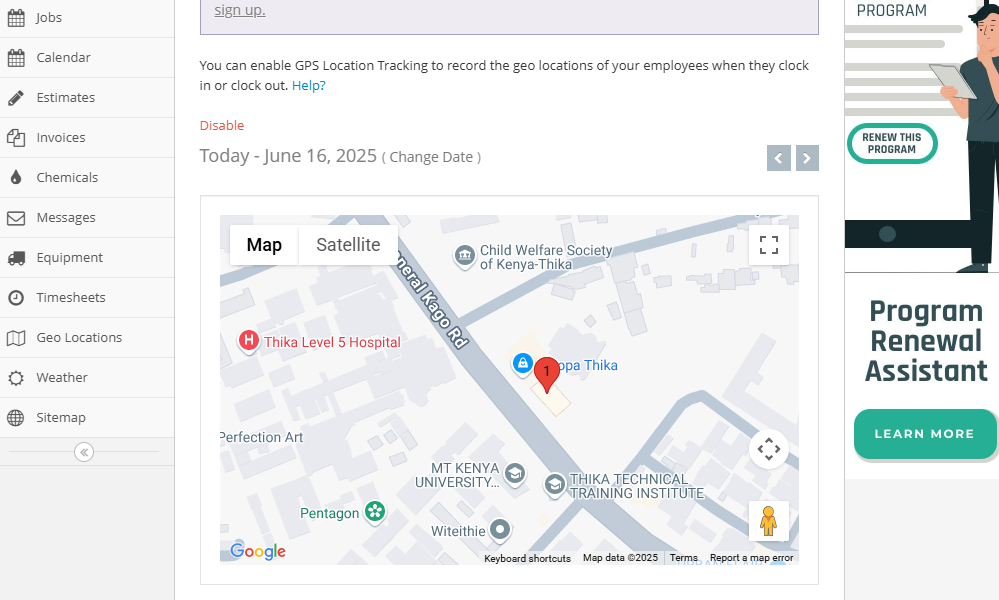The image size is (999, 600).
Task: Open the Help? link
Action: [308, 85]
